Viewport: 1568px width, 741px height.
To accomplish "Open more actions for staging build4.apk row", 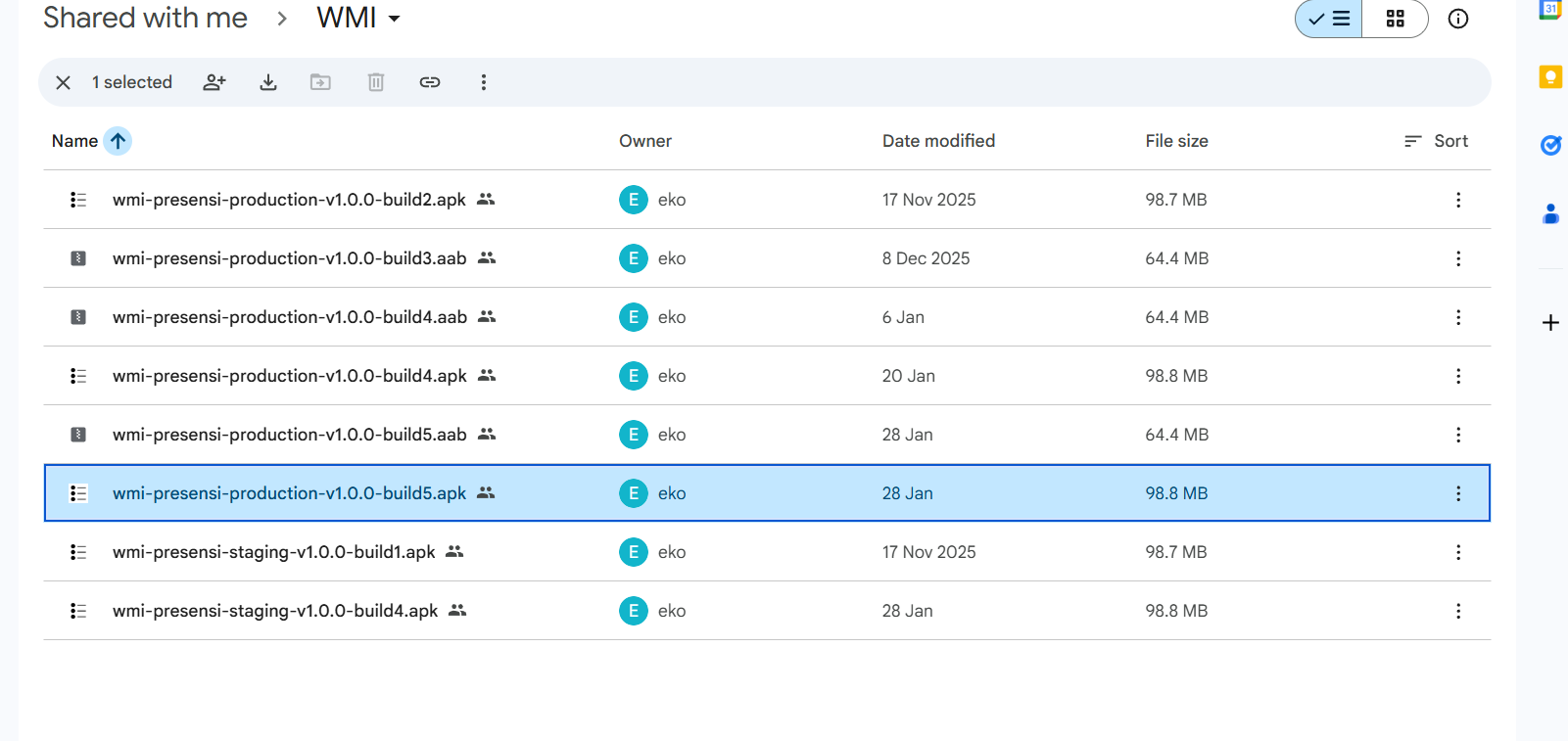I will 1458,611.
